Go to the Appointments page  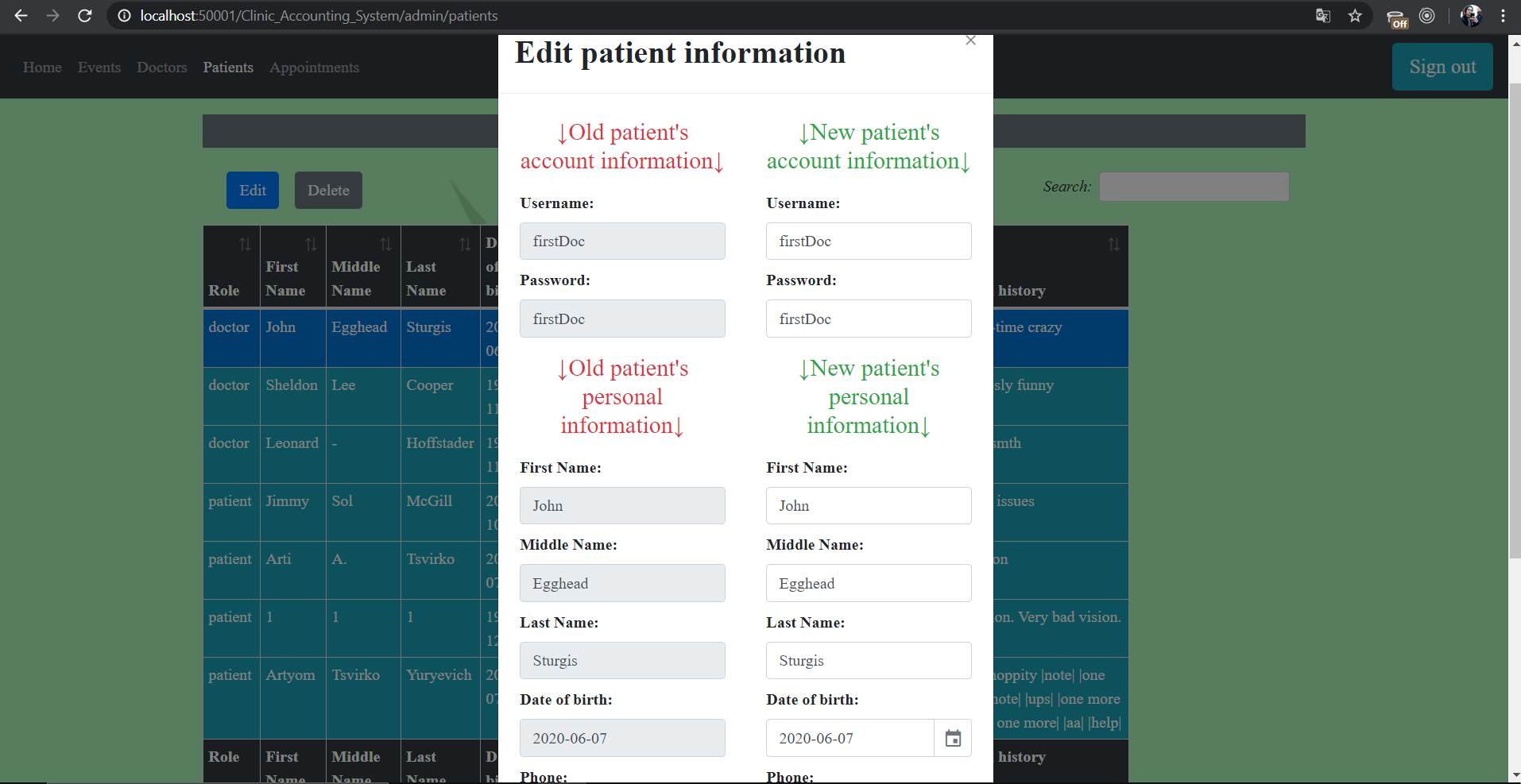(x=314, y=68)
